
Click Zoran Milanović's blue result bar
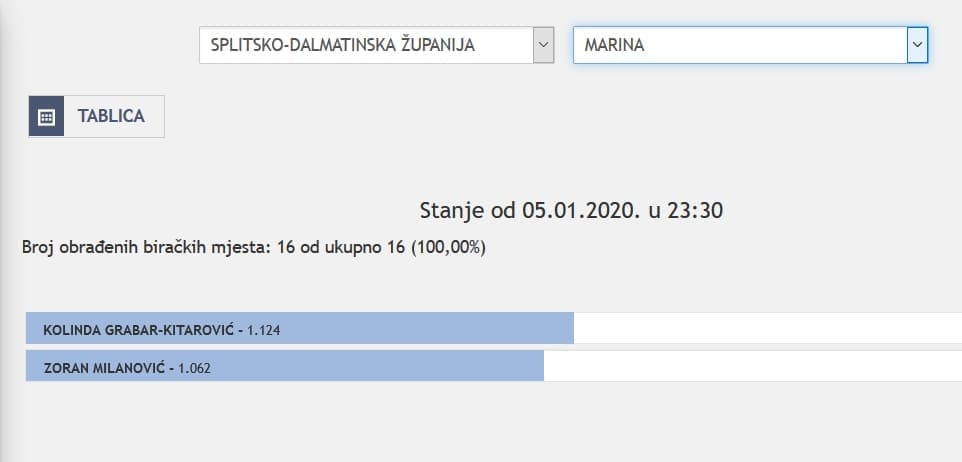coord(400,367)
